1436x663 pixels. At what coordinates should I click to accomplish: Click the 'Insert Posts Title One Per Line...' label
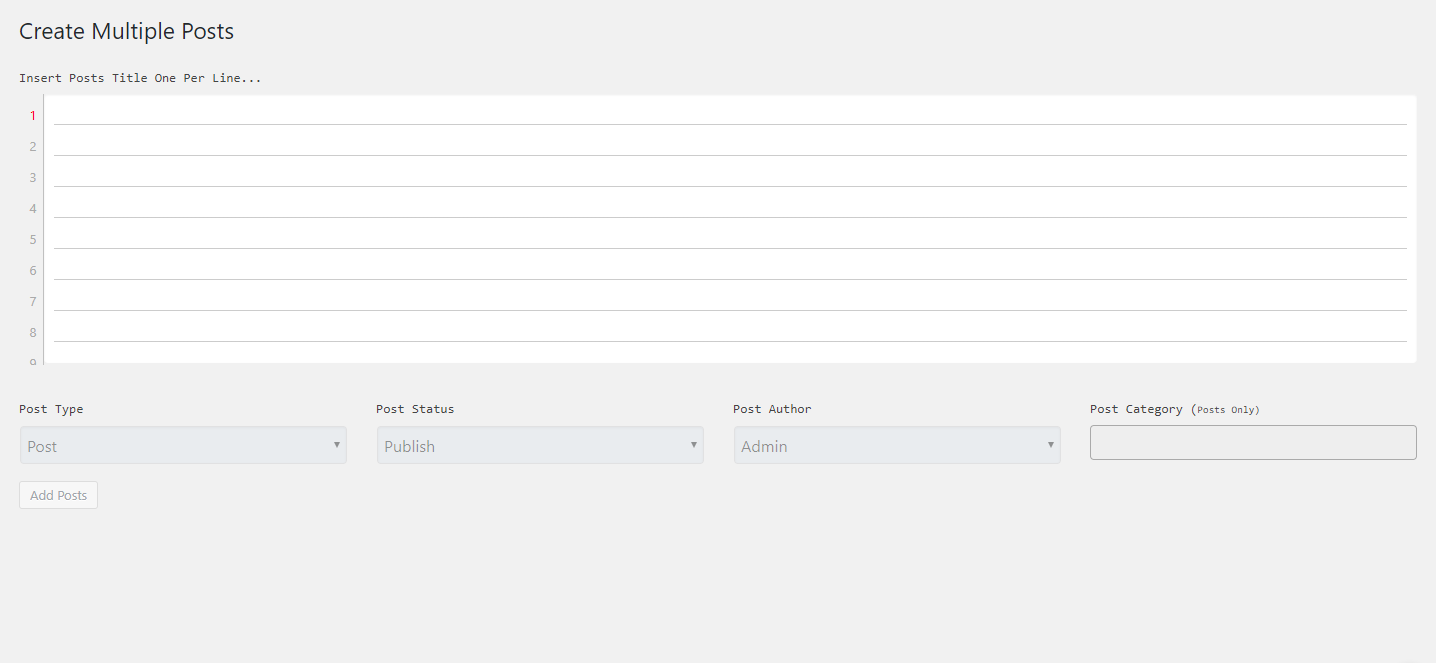[140, 77]
